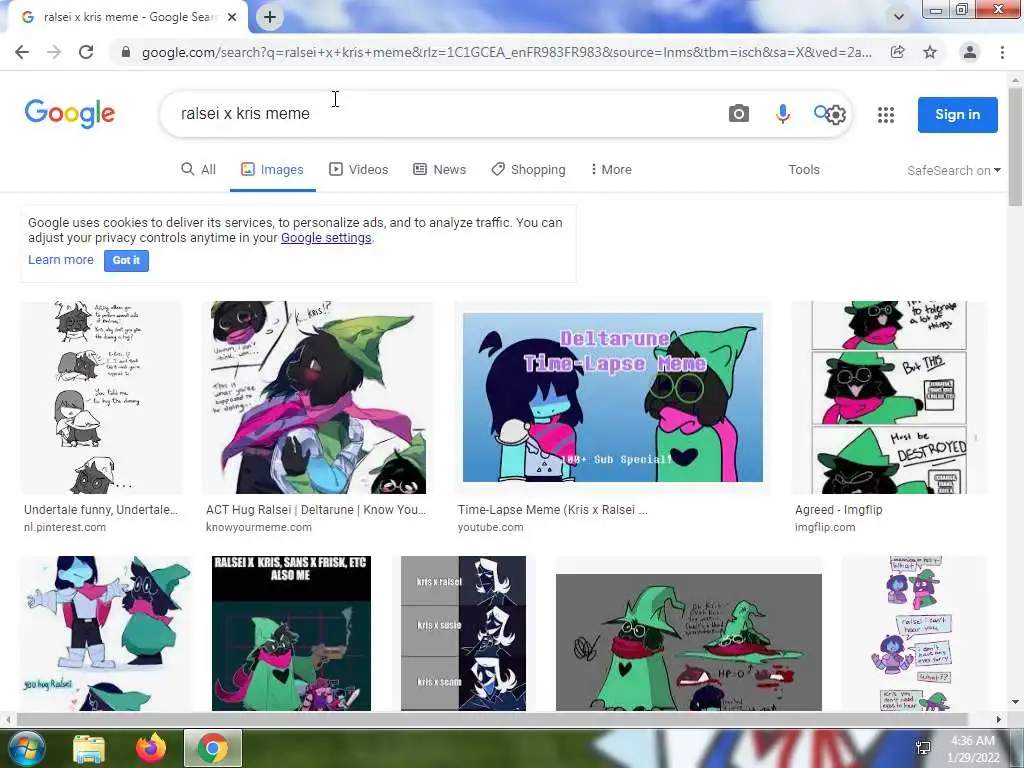This screenshot has height=768, width=1024.
Task: Open the Google apps grid
Action: point(886,115)
